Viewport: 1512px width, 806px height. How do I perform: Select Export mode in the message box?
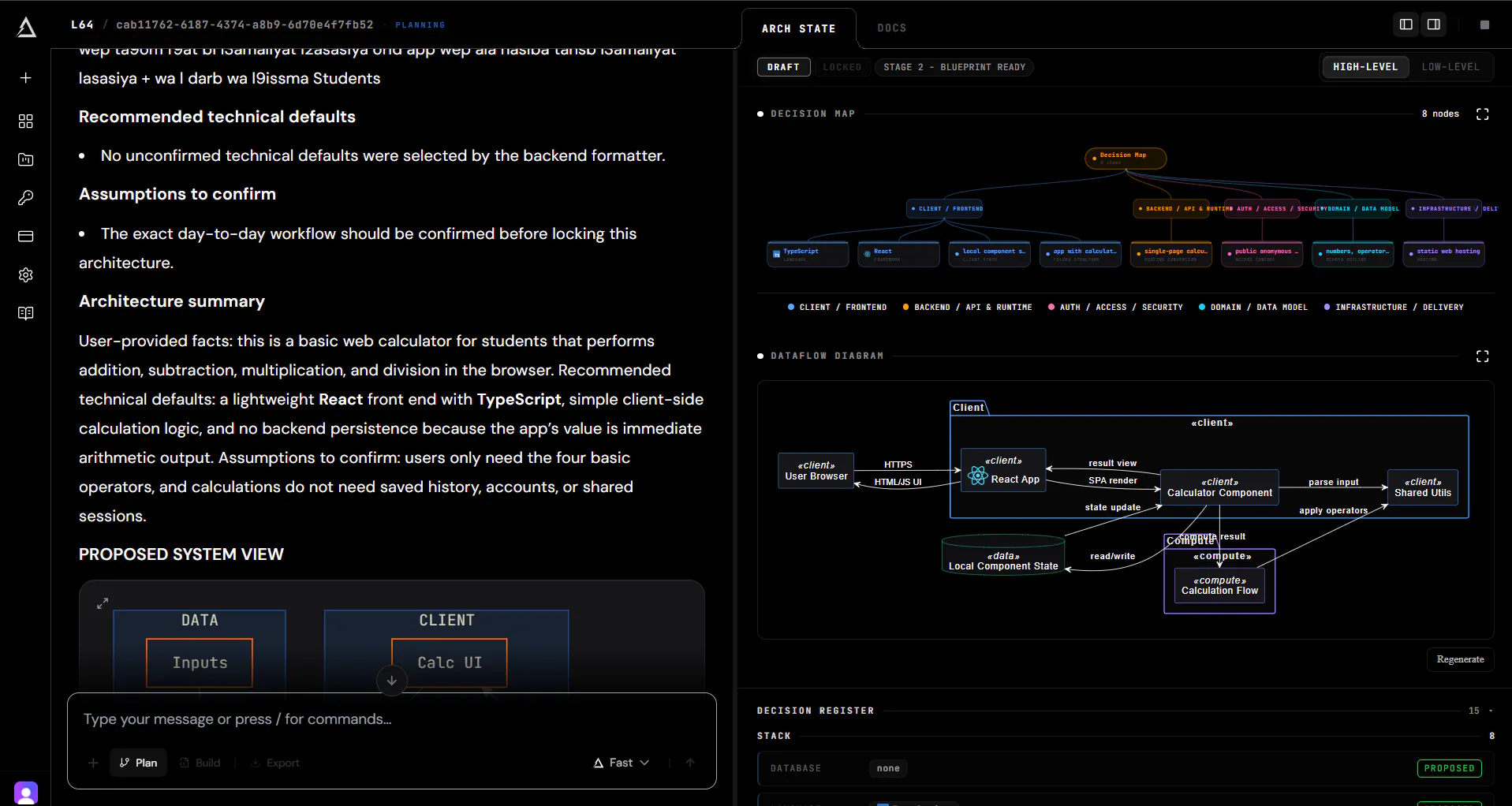(275, 763)
